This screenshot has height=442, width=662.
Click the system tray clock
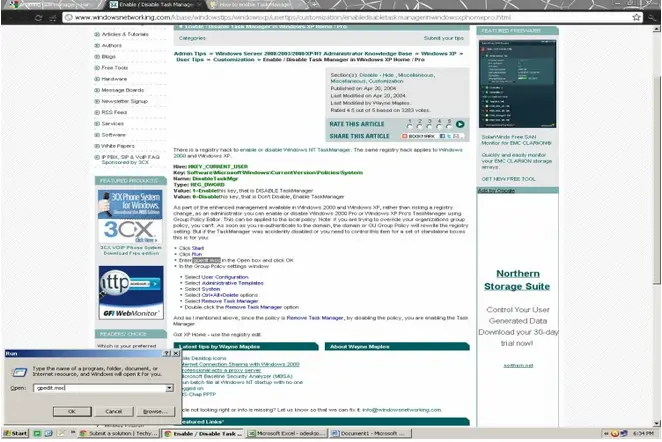[x=643, y=434]
